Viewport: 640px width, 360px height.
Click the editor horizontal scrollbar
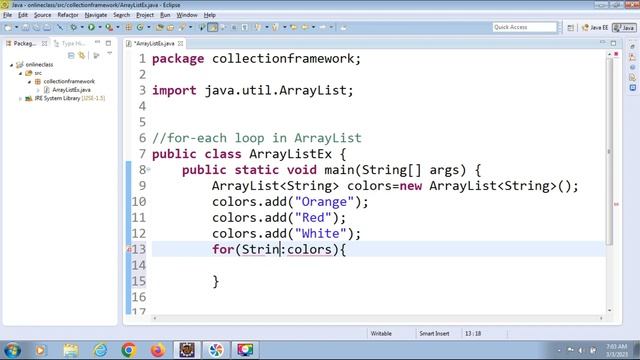tap(378, 318)
